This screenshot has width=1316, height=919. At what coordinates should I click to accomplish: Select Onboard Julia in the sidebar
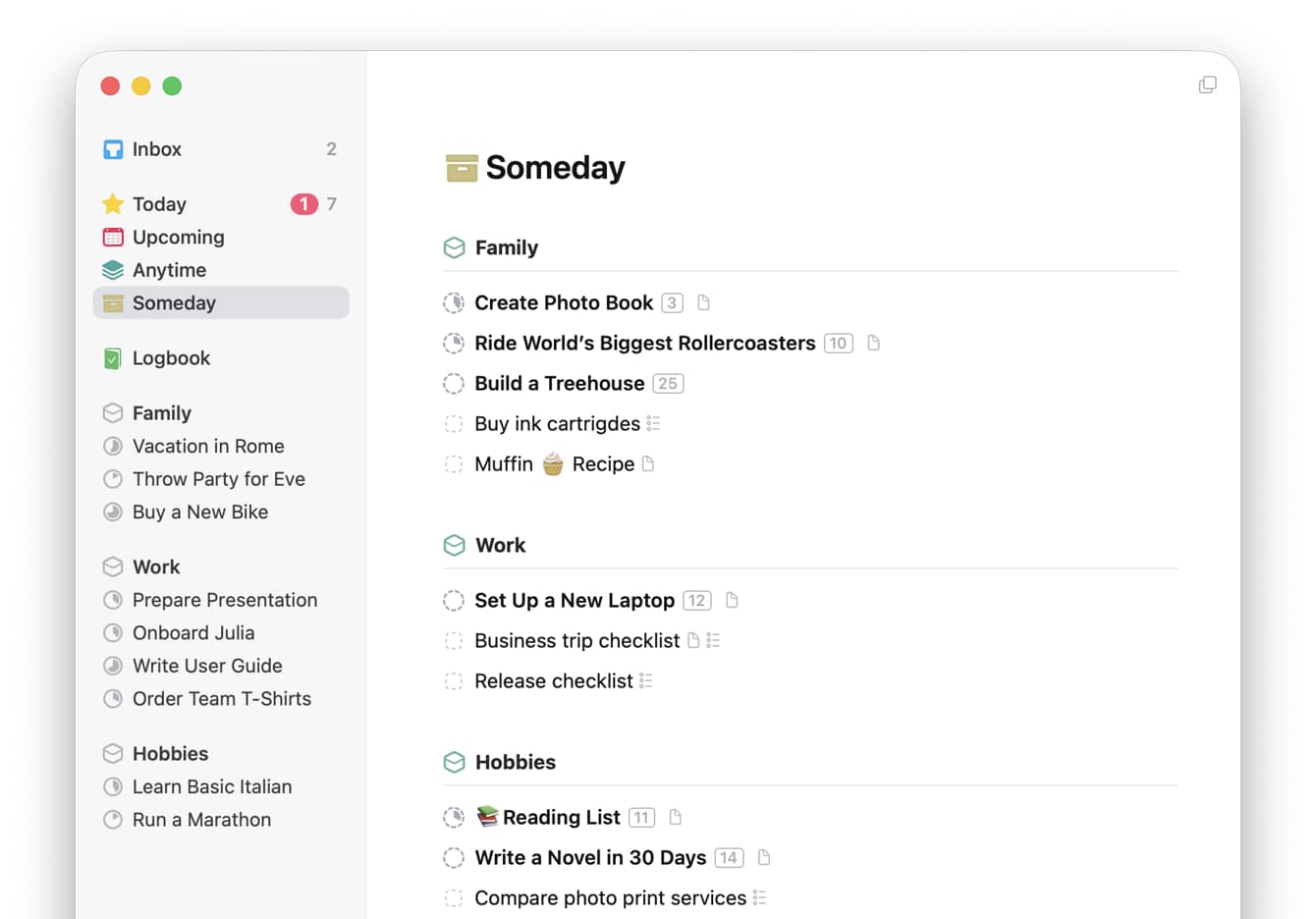point(193,632)
